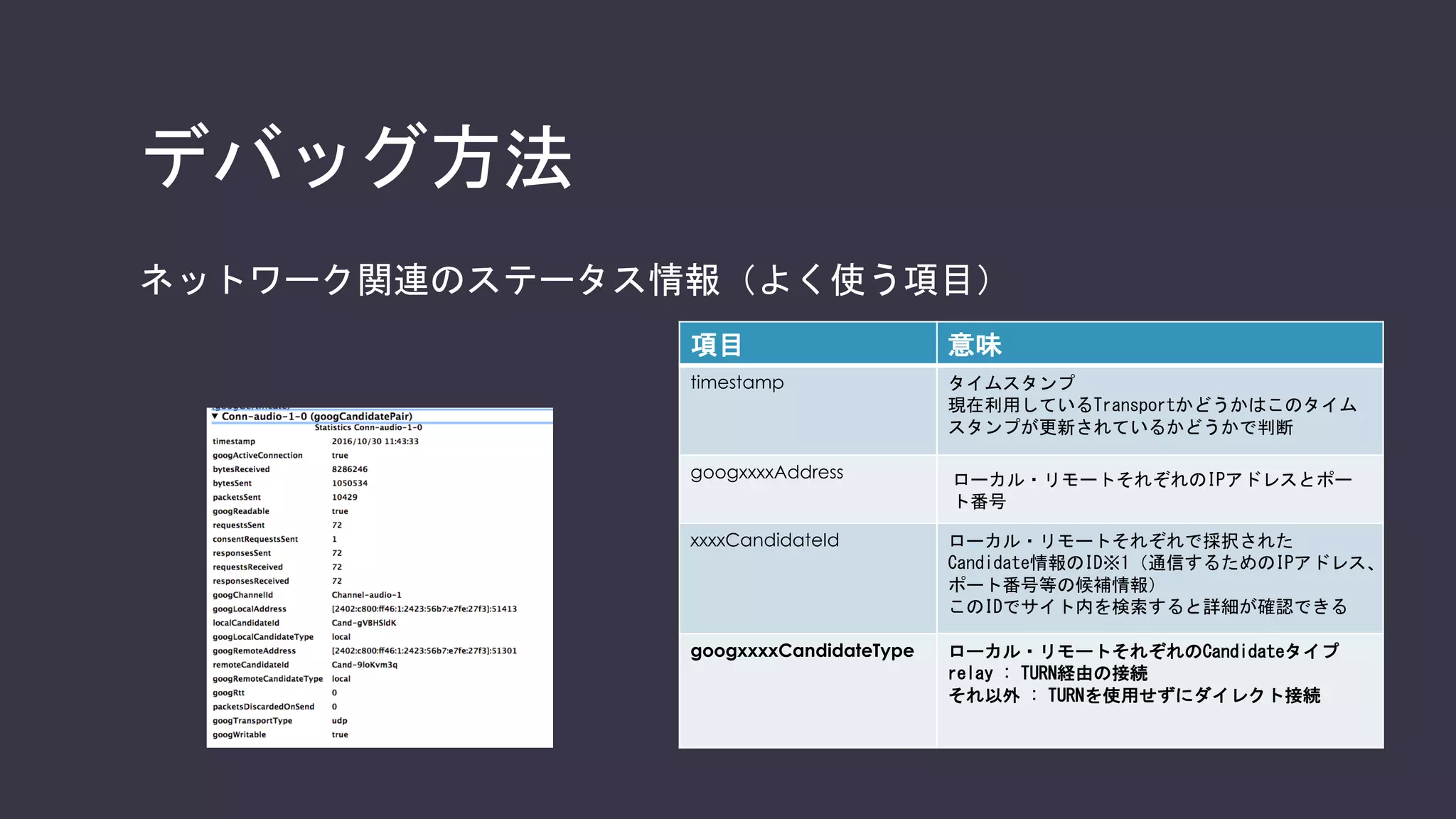Select remoteCandidateId value Cand-9loKvm3q

(364, 665)
